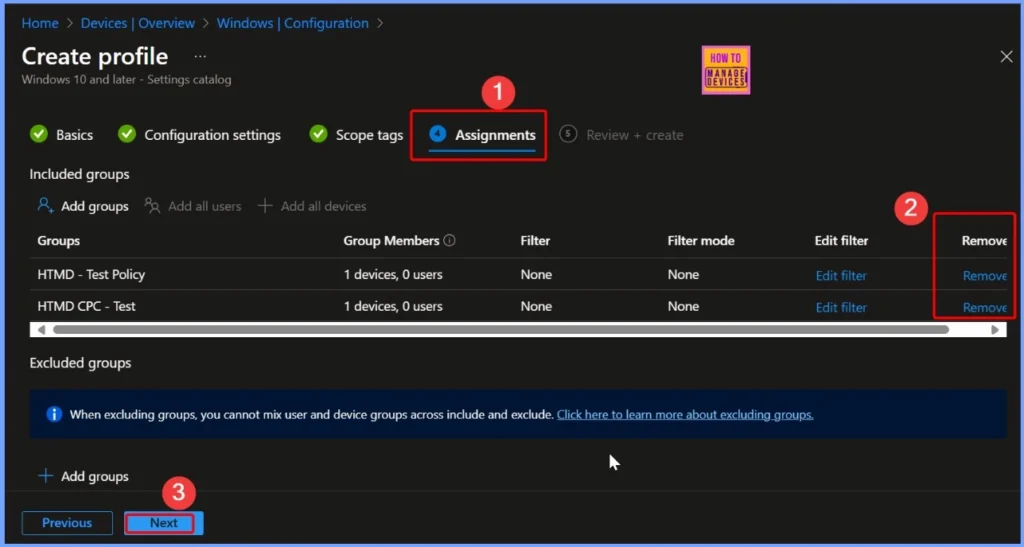
Task: Click the Windows | Configuration breadcrumb
Action: (294, 23)
